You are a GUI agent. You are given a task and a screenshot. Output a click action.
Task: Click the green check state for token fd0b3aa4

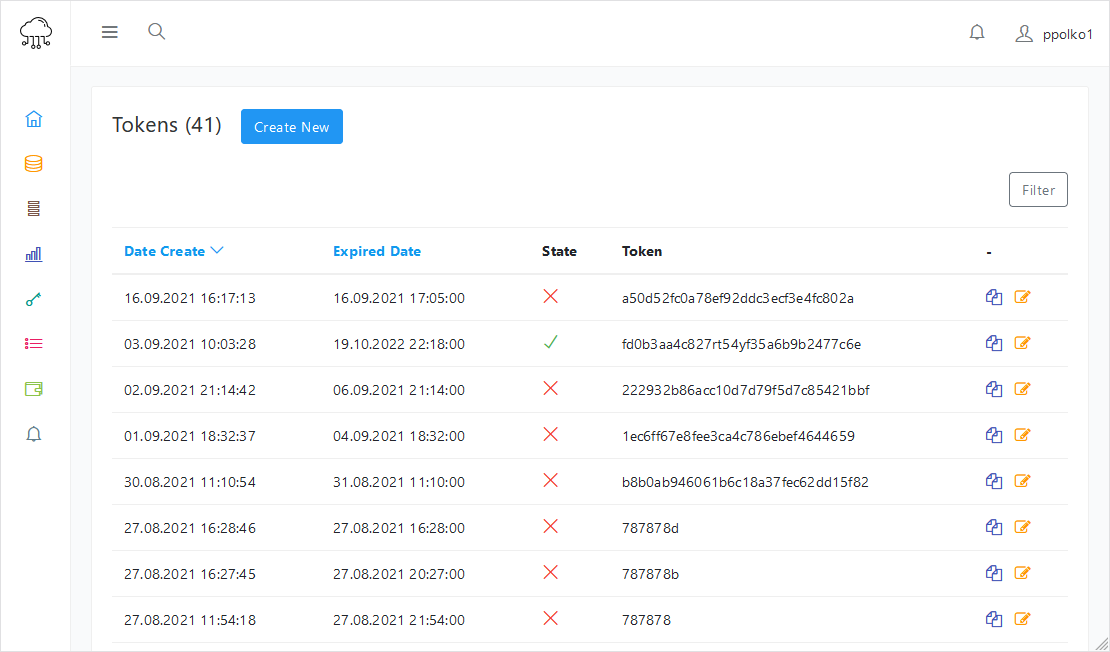click(550, 343)
